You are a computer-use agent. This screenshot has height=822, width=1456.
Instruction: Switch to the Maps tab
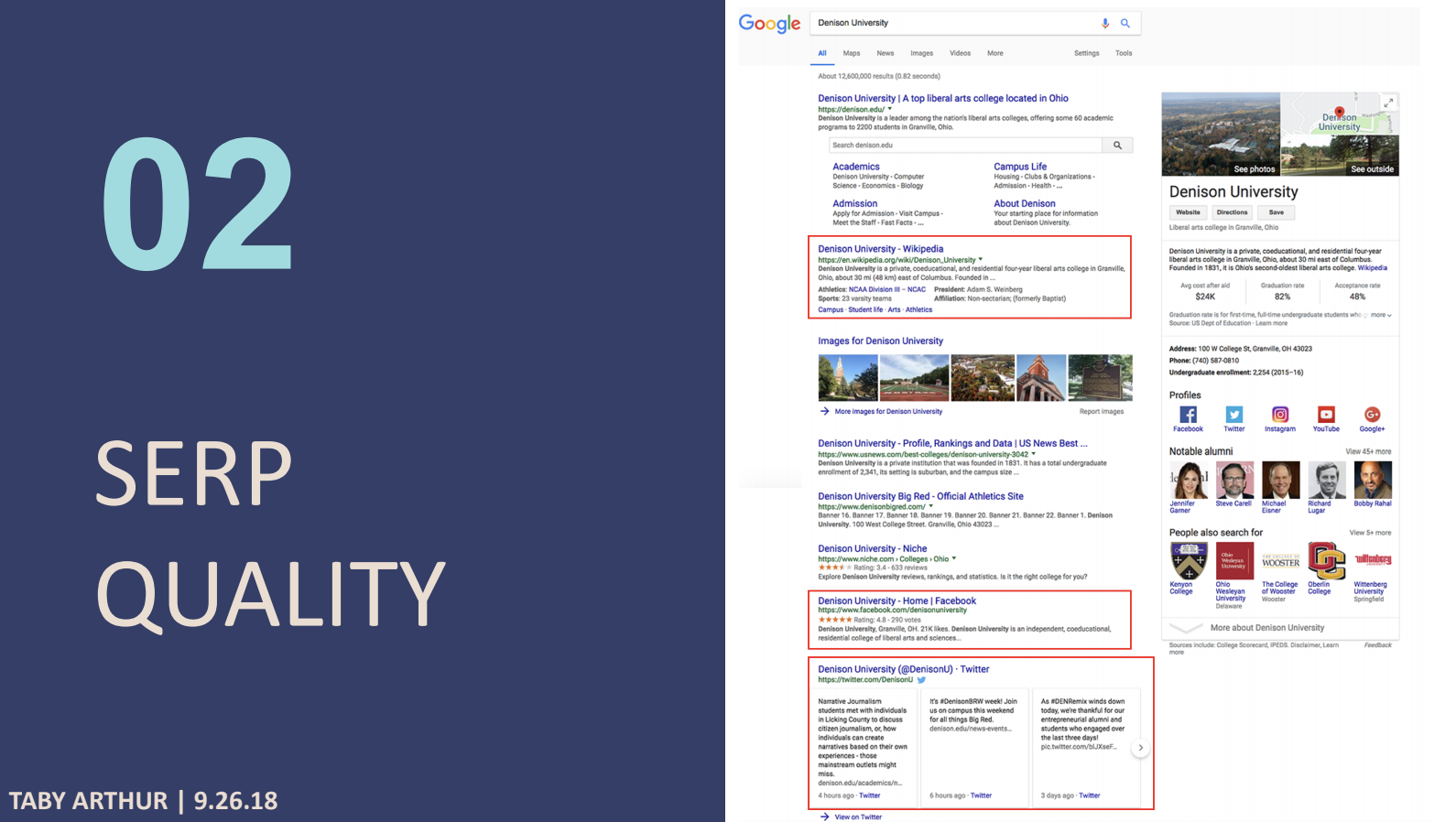pyautogui.click(x=852, y=53)
